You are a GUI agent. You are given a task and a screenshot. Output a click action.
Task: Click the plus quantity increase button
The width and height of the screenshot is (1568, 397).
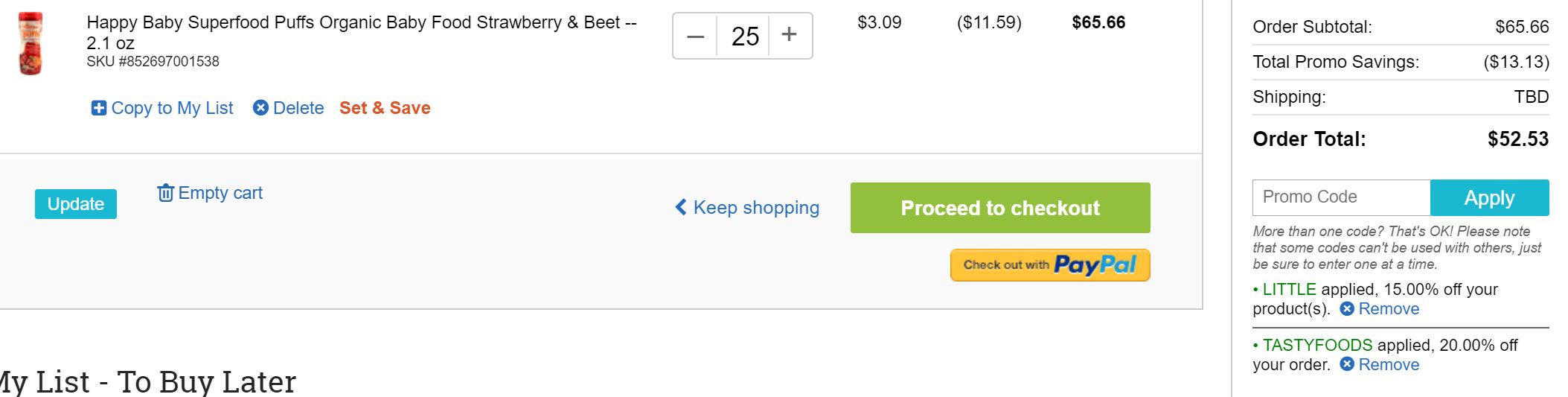pyautogui.click(x=790, y=34)
